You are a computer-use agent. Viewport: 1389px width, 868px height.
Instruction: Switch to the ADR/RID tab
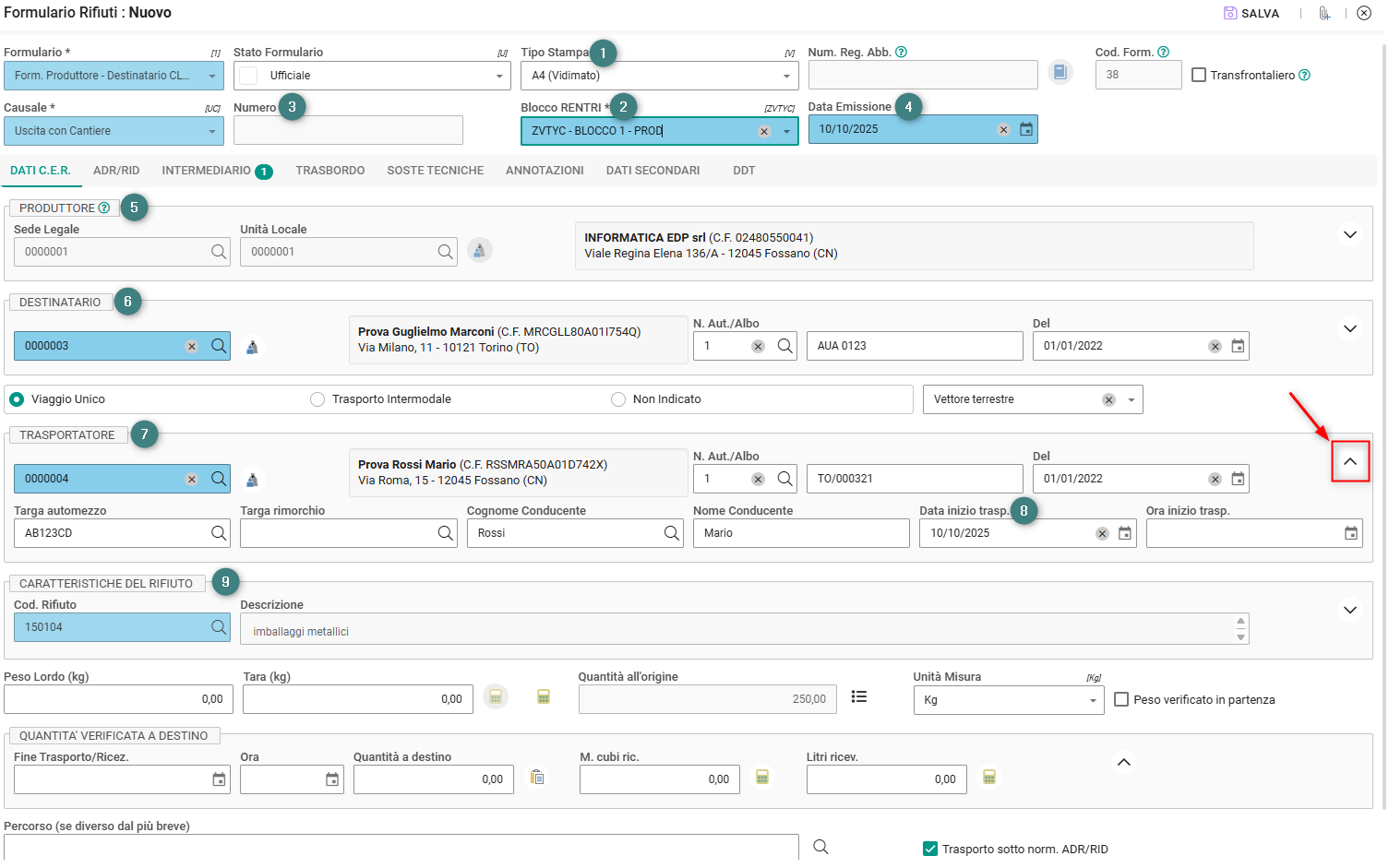click(x=116, y=171)
